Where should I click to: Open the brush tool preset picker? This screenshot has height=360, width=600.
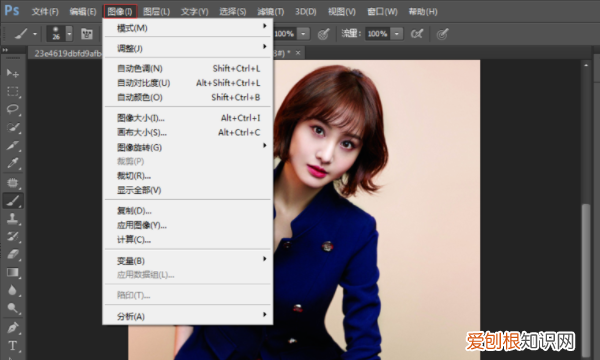pyautogui.click(x=21, y=34)
